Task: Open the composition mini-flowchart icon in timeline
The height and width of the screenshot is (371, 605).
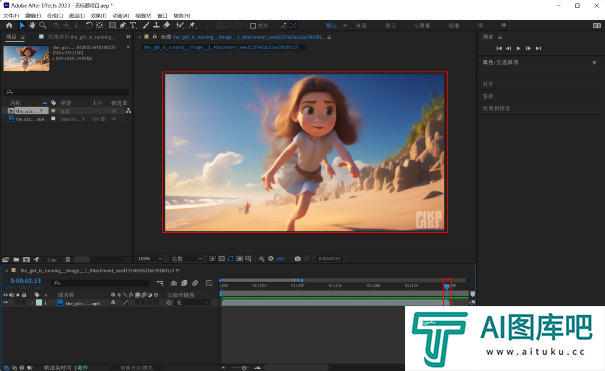Action: tap(160, 283)
